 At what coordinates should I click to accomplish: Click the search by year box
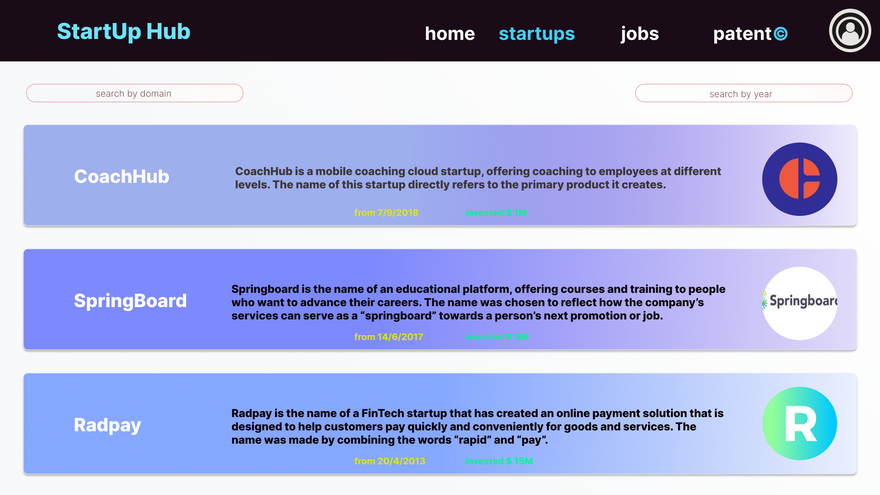tap(743, 94)
